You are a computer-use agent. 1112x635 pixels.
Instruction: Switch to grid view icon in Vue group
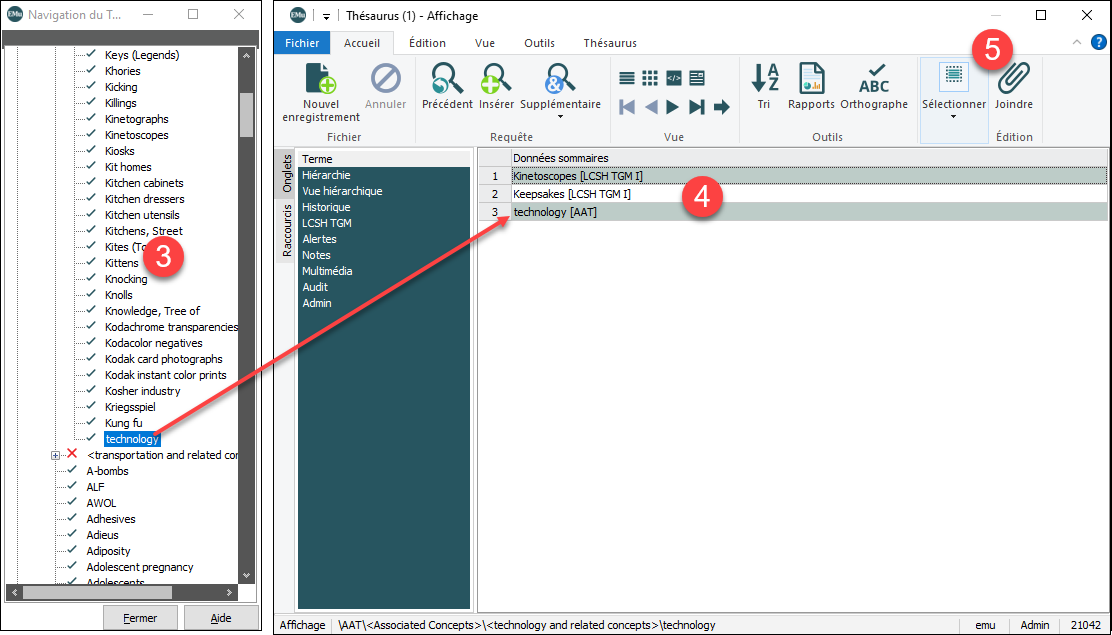pyautogui.click(x=650, y=78)
